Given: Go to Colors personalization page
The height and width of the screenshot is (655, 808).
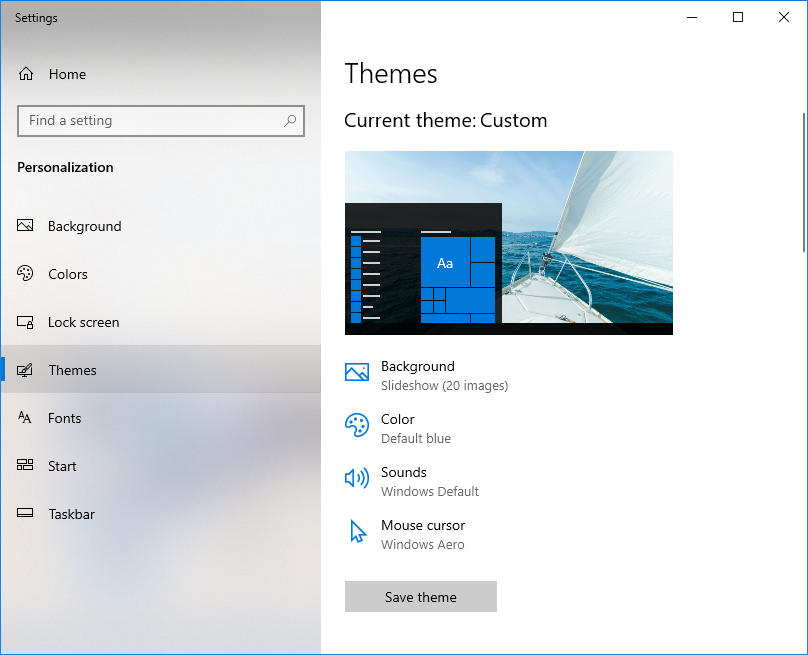Looking at the screenshot, I should click(x=161, y=274).
